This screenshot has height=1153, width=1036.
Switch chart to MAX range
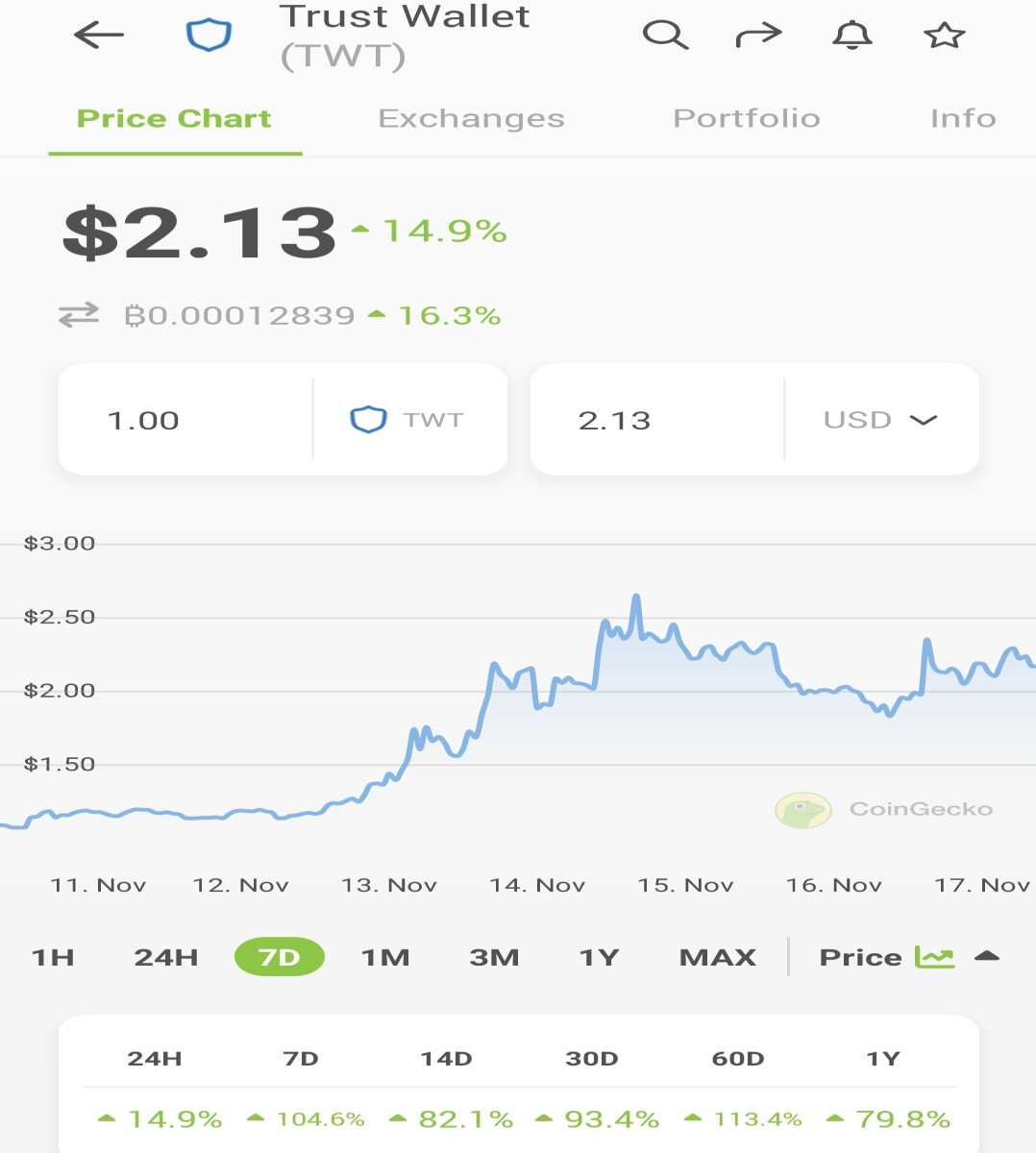[718, 957]
